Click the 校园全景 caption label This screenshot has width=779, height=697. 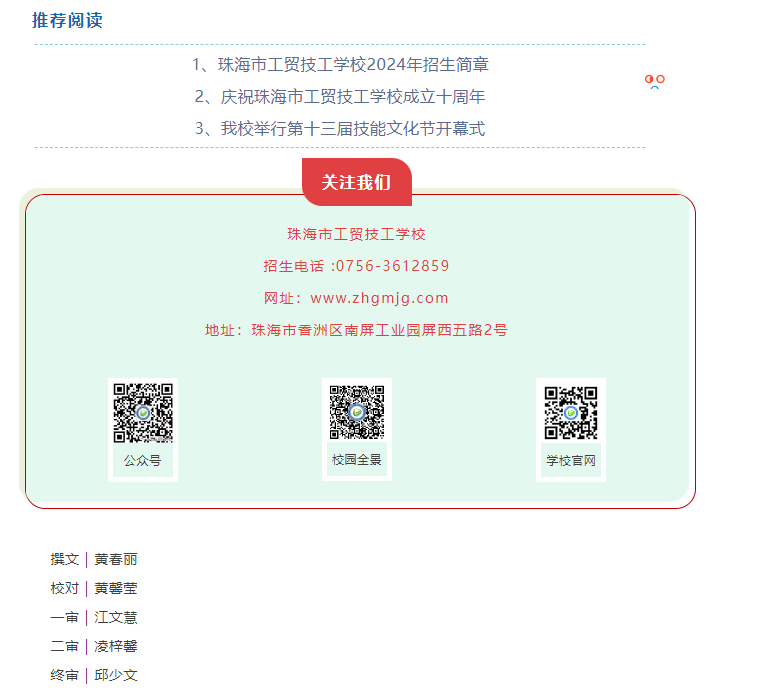(357, 460)
